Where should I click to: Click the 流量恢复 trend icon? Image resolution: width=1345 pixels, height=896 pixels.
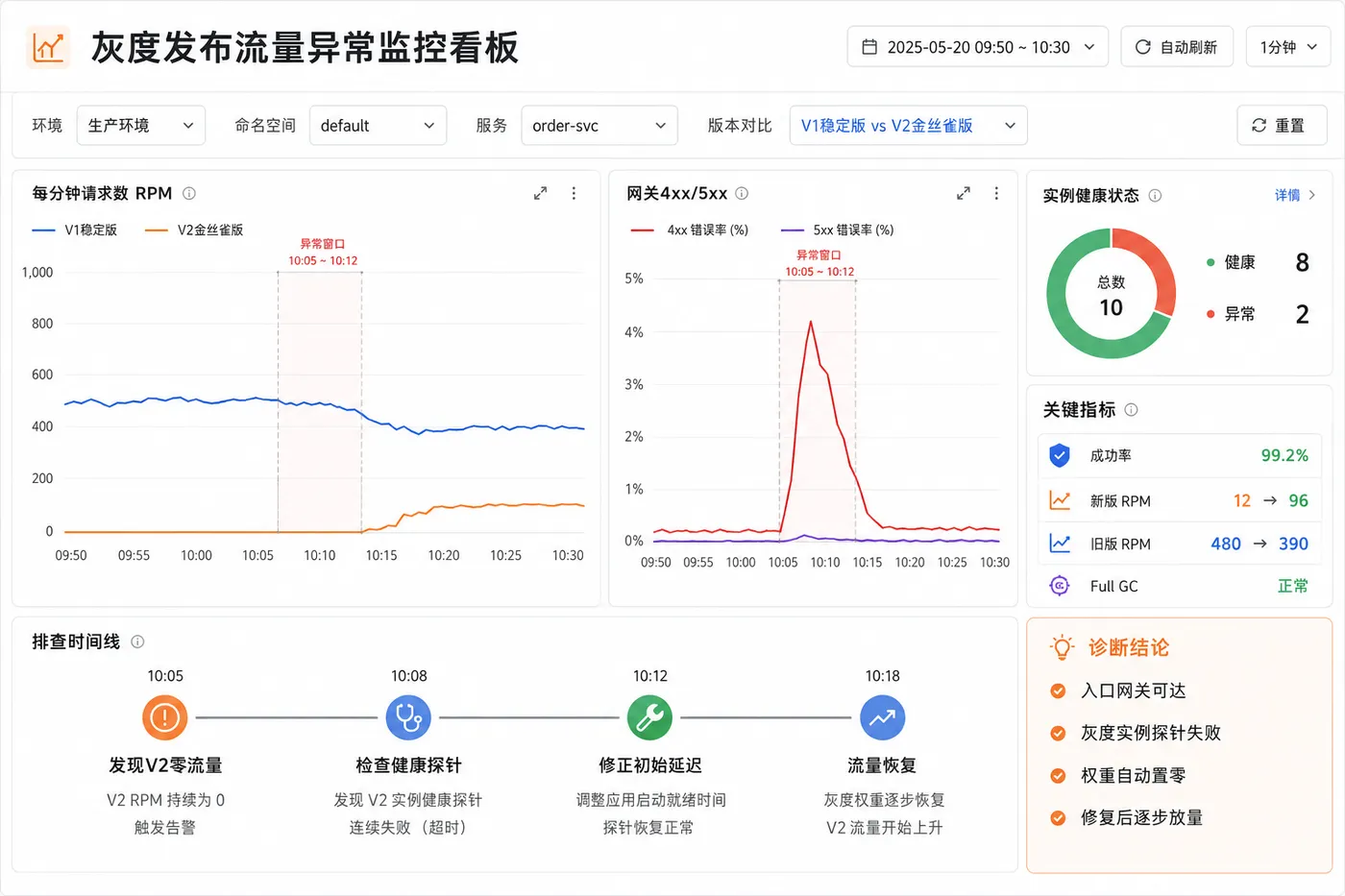(x=882, y=717)
